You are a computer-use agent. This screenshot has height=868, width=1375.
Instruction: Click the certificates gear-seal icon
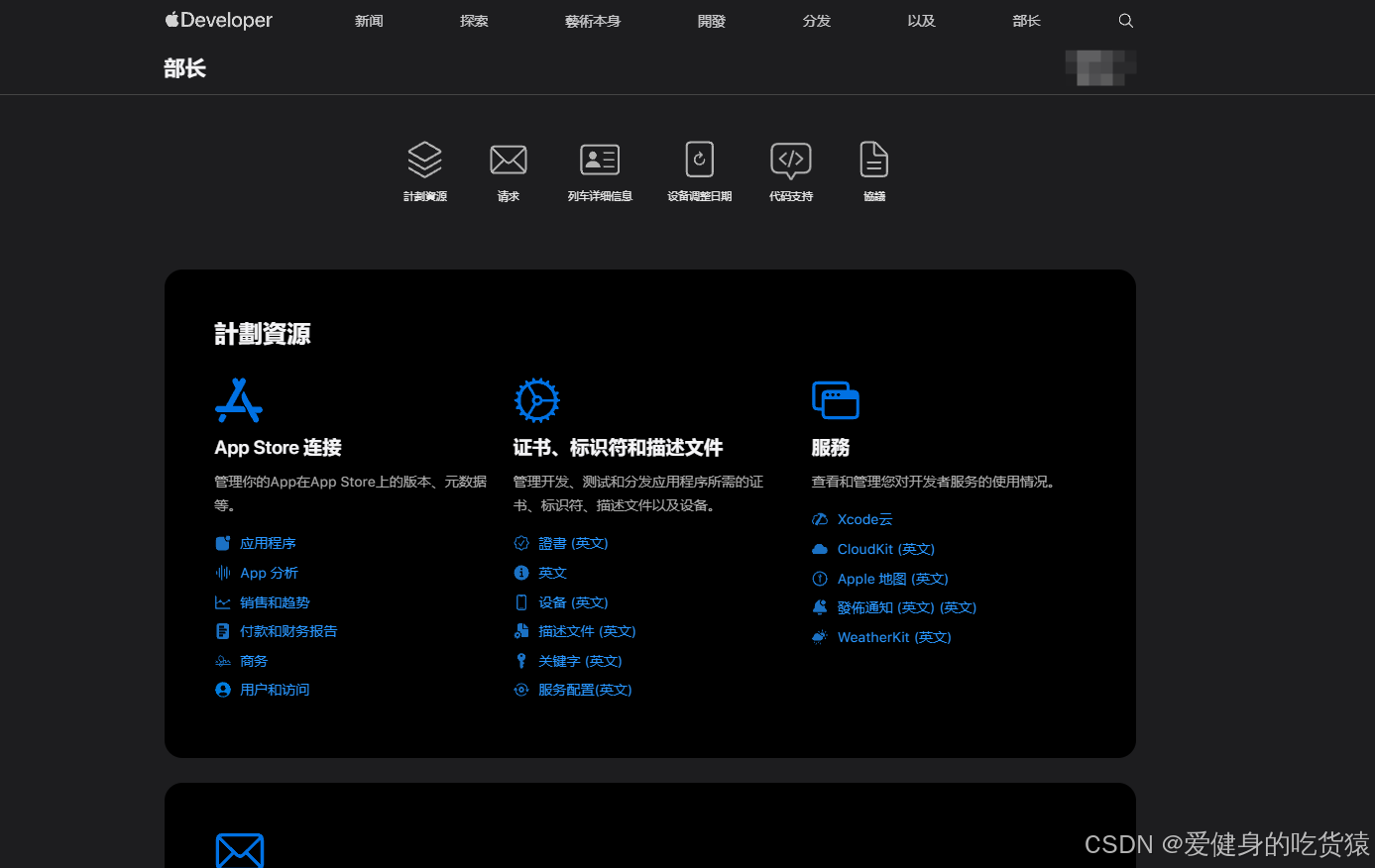[537, 400]
